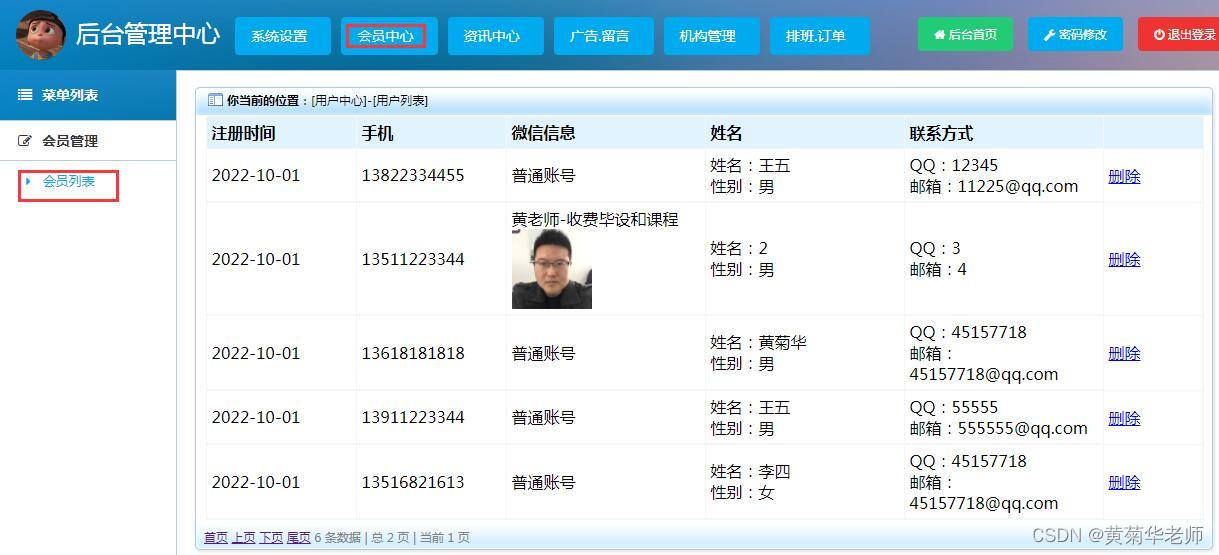Click the pagination summary 6 条数据
Screen dimensions: 1219x555
(337, 537)
